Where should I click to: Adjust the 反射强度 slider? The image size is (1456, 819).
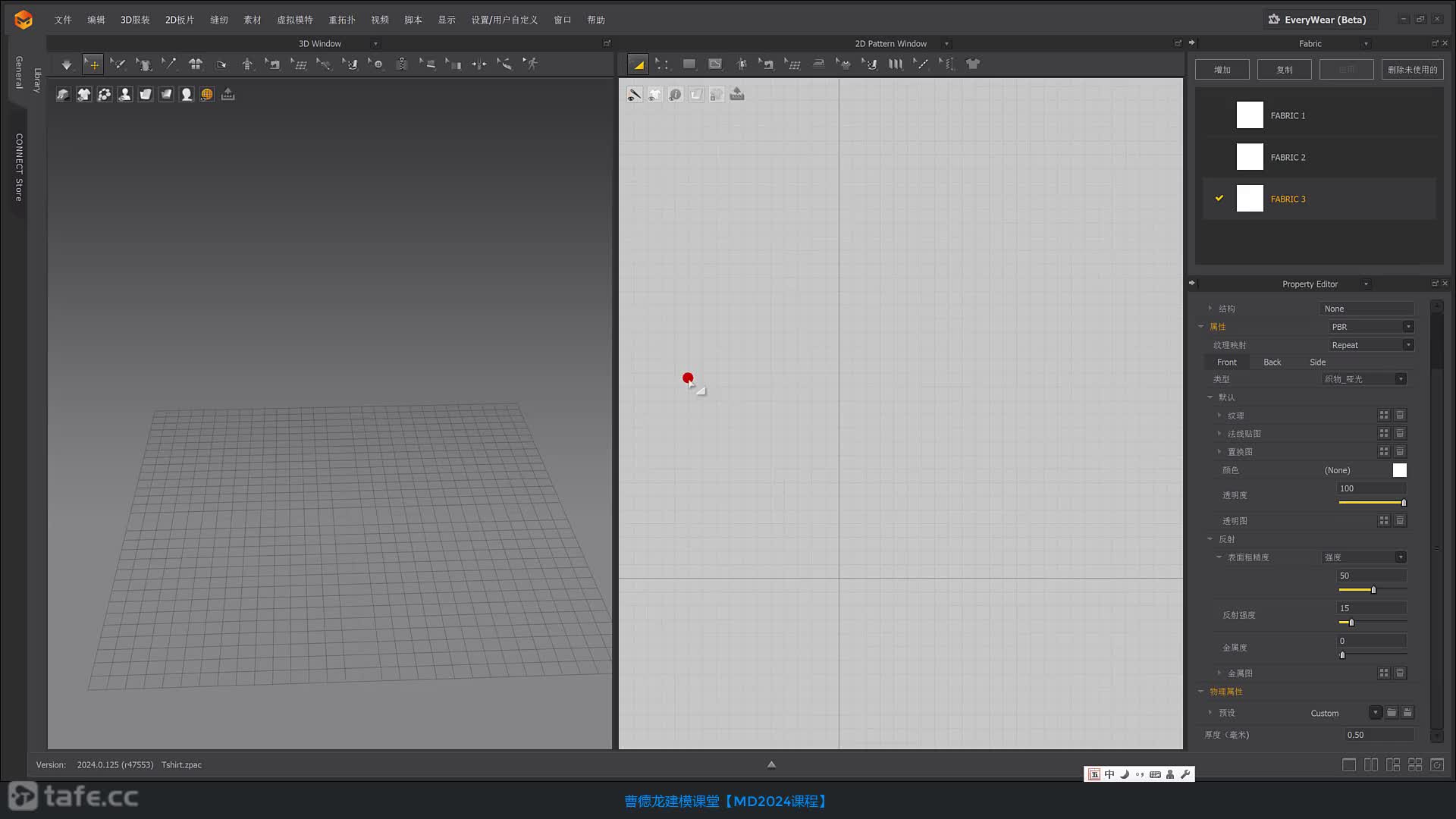pyautogui.click(x=1373, y=623)
